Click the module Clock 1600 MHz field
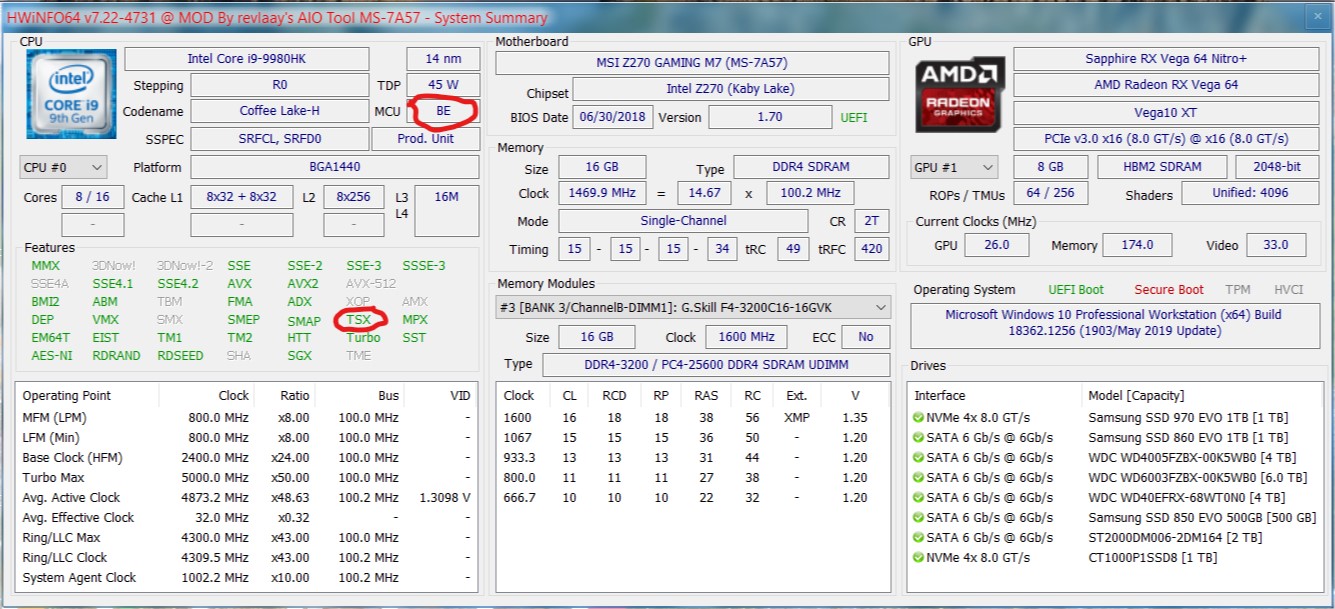Image resolution: width=1335 pixels, height=609 pixels. click(x=746, y=337)
